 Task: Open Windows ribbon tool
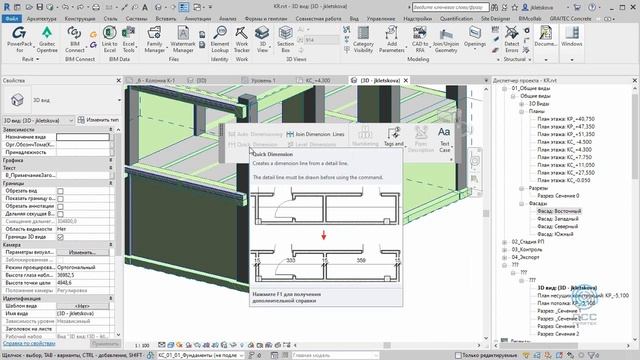[x=571, y=37]
